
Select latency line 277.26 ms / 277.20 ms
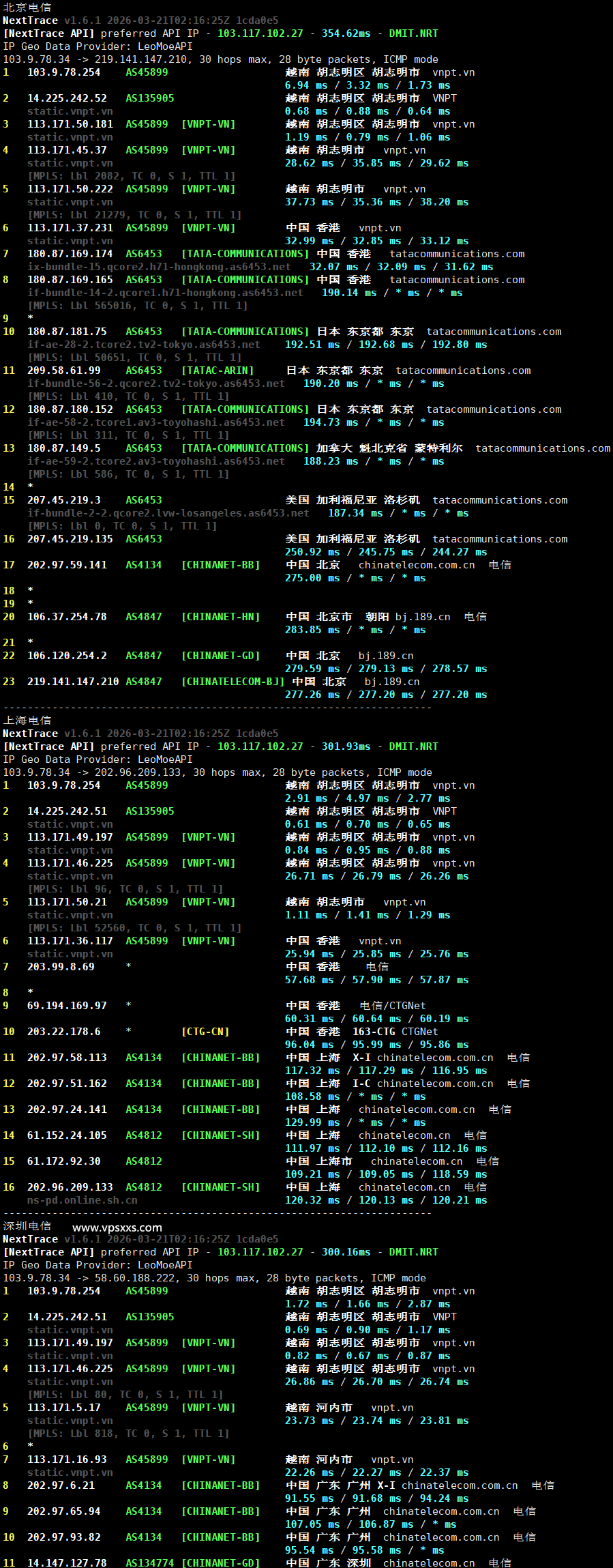click(386, 695)
